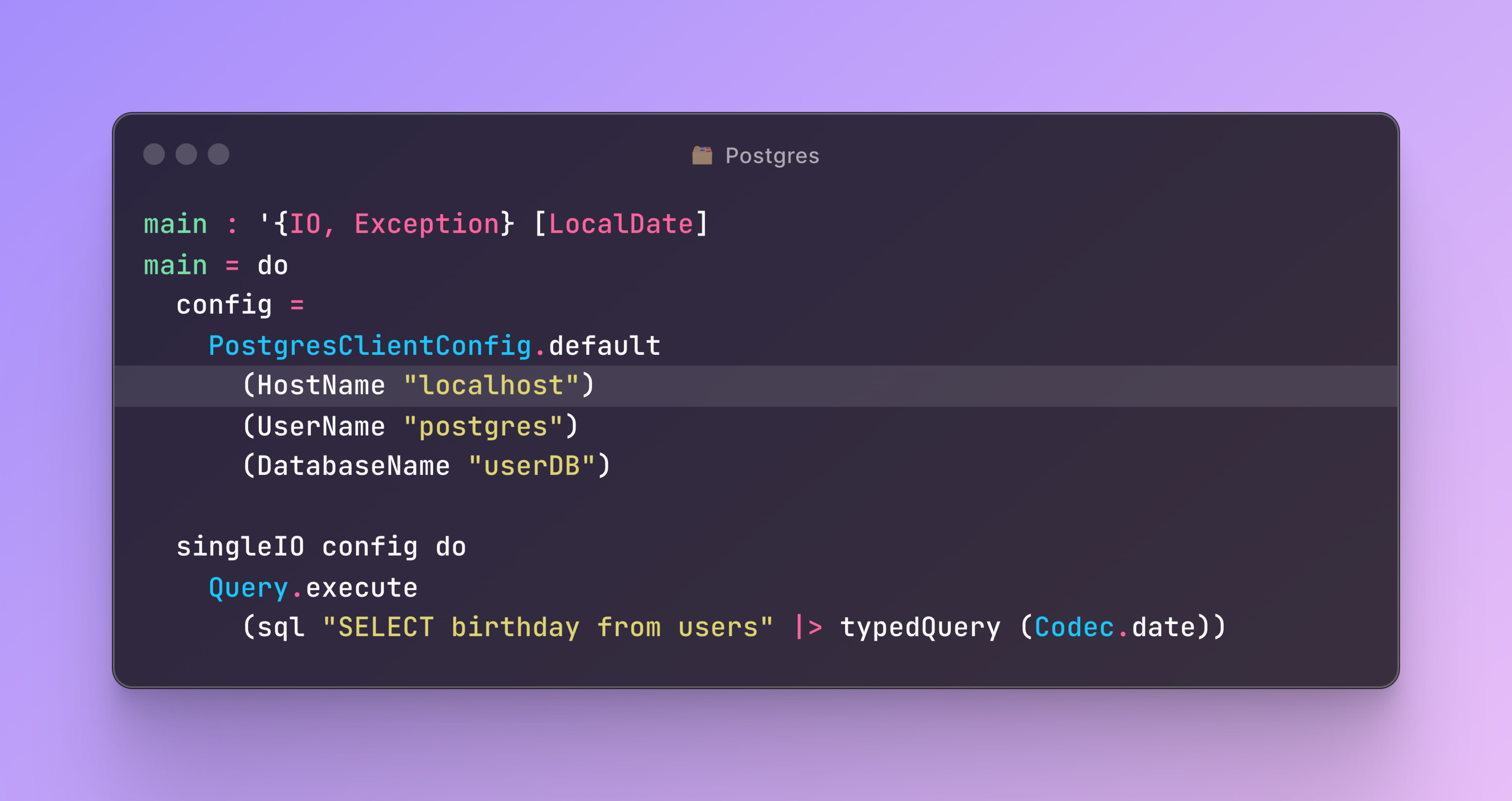Click the middle gray window dot

point(186,154)
